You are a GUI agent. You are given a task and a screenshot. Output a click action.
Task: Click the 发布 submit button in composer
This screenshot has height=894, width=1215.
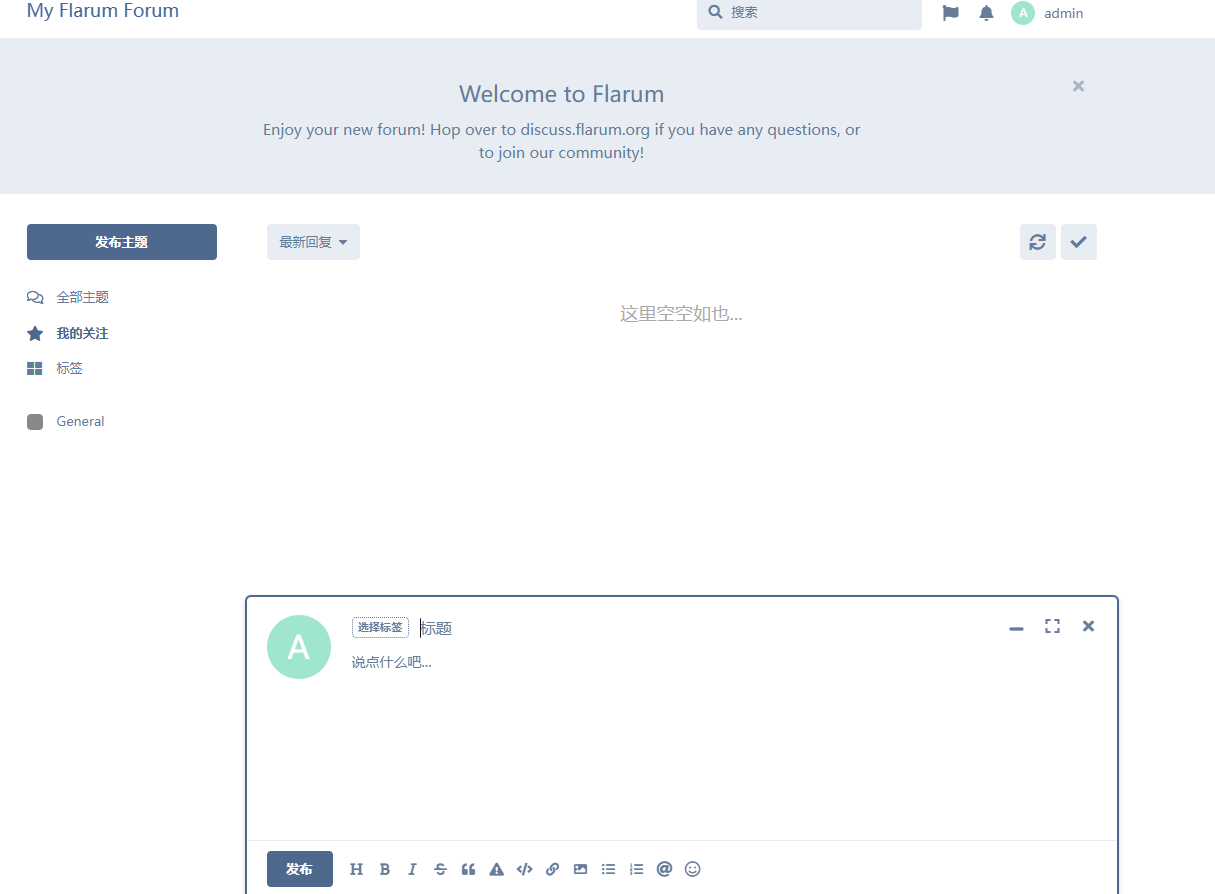[299, 869]
